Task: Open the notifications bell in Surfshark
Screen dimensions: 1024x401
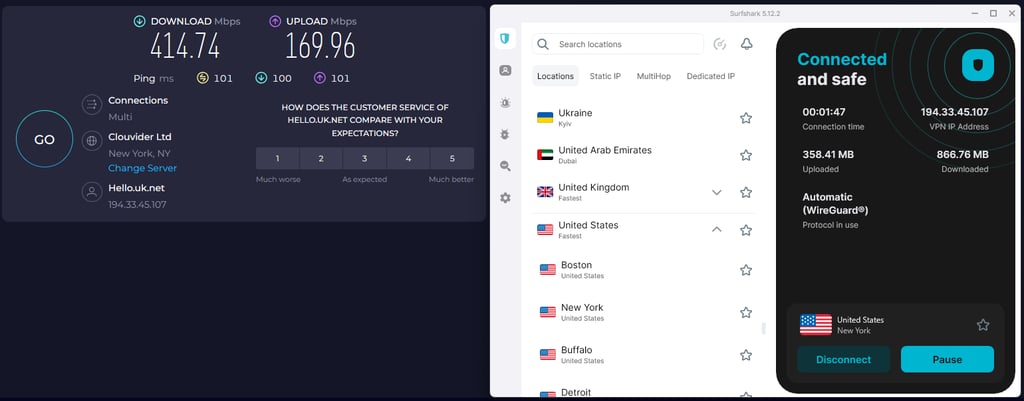Action: (x=746, y=44)
